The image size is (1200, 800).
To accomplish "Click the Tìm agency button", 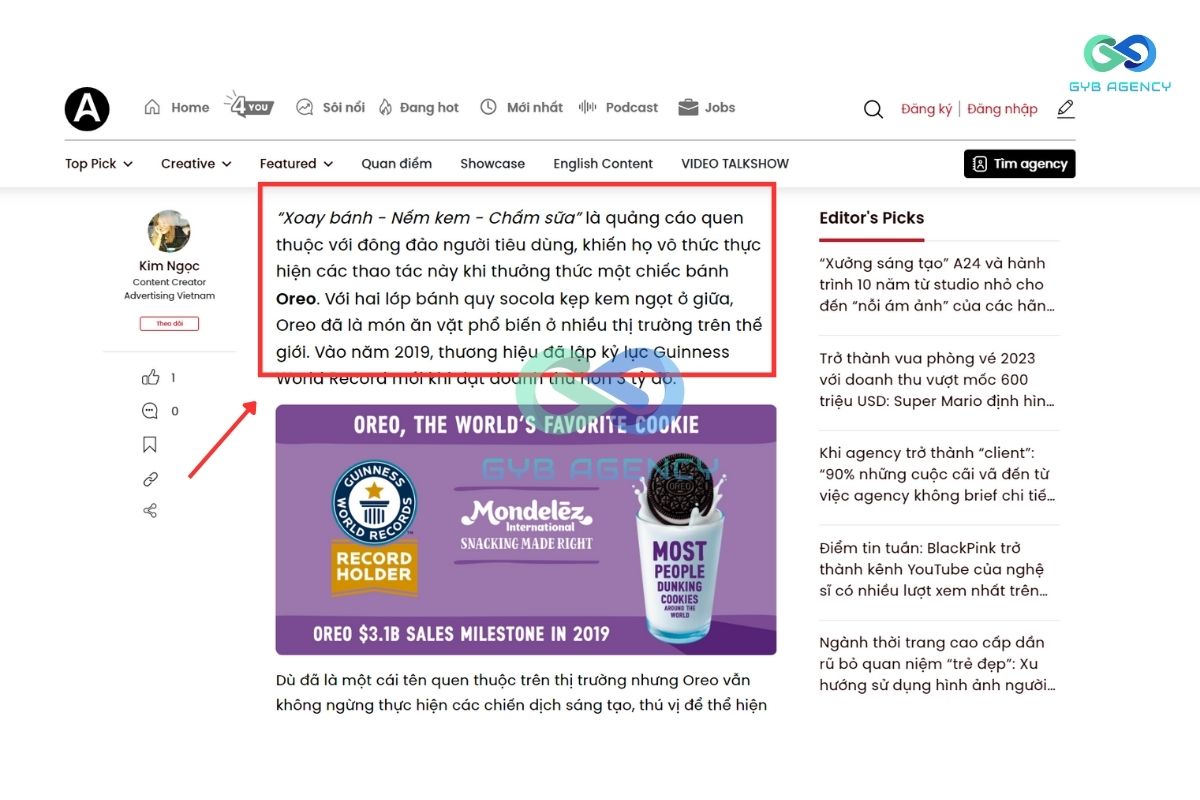I will 1020,164.
